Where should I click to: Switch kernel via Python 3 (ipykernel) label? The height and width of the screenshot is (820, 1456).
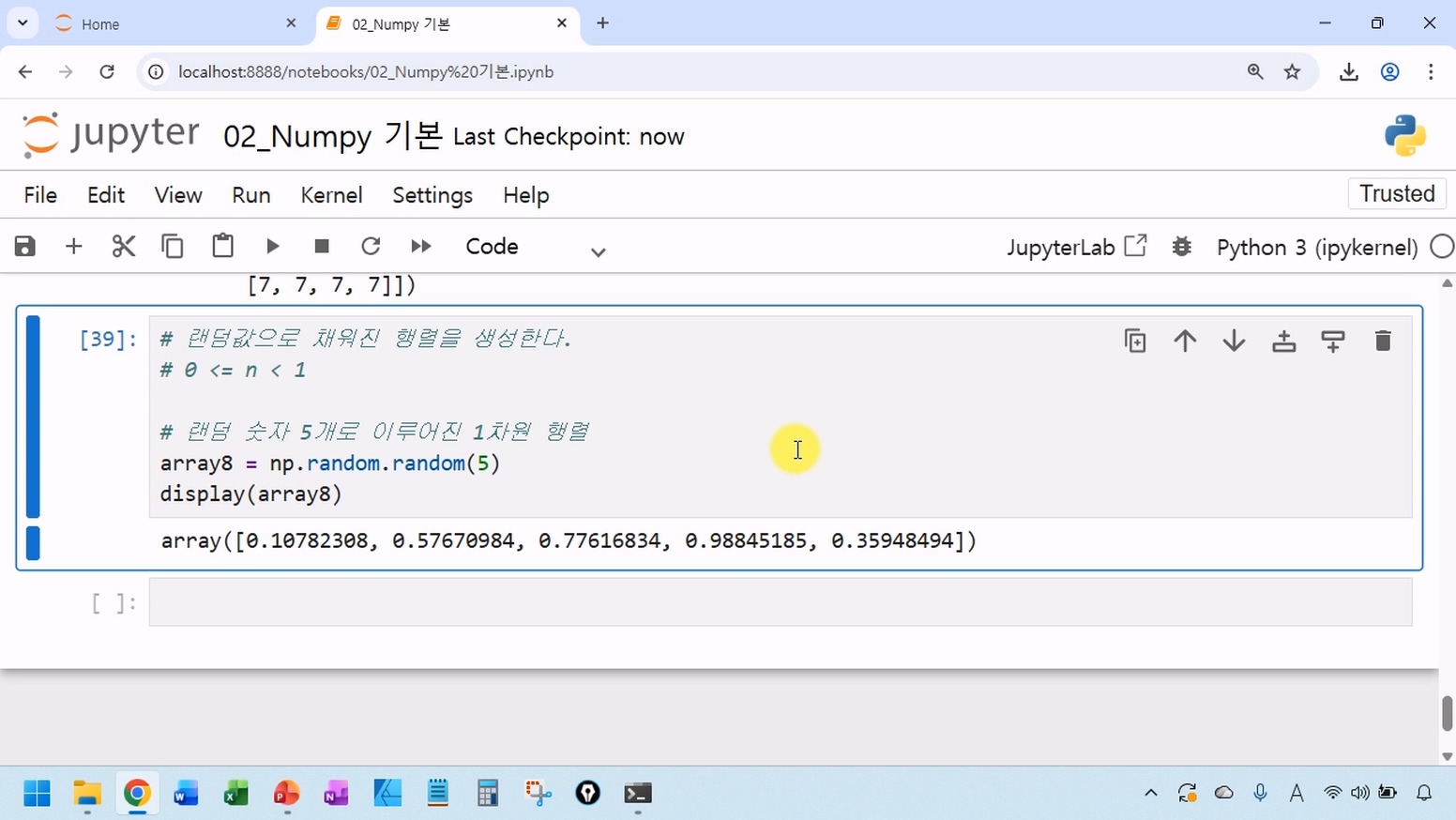click(x=1317, y=248)
